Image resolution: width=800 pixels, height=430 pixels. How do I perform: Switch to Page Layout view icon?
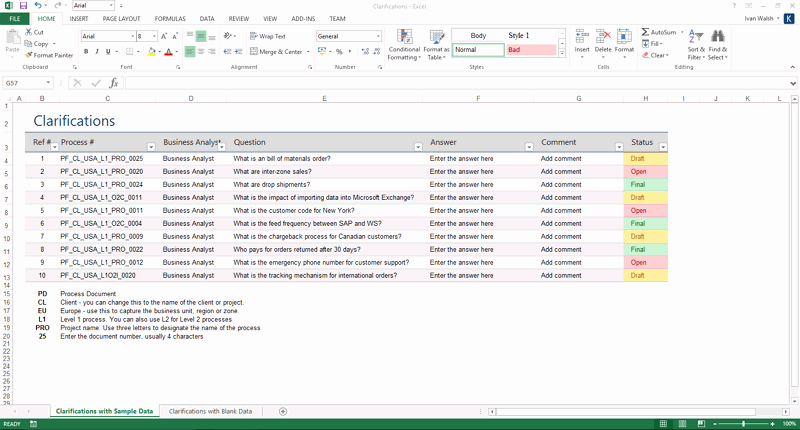[x=682, y=424]
